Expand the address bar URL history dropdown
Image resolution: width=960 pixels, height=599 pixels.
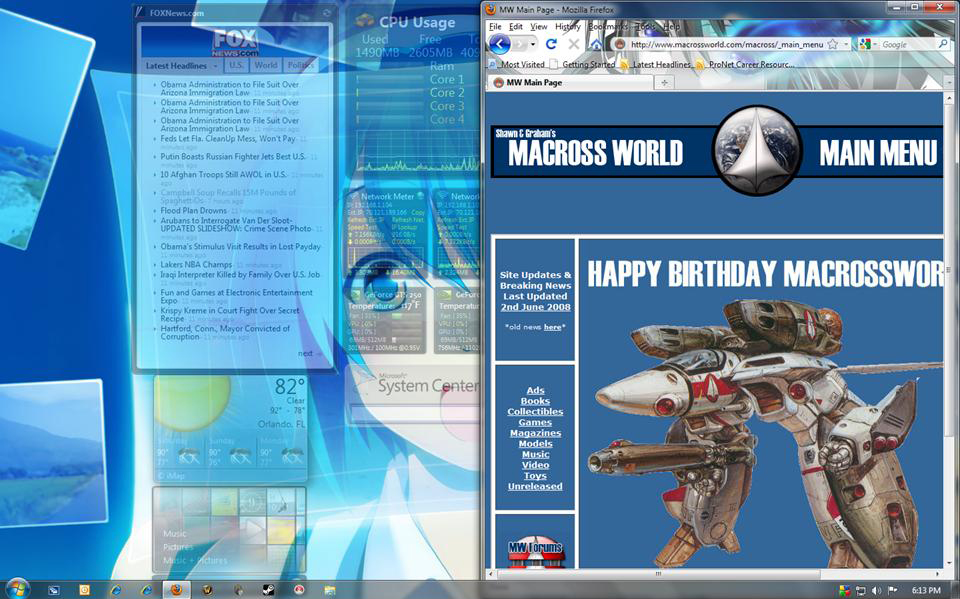click(x=846, y=44)
